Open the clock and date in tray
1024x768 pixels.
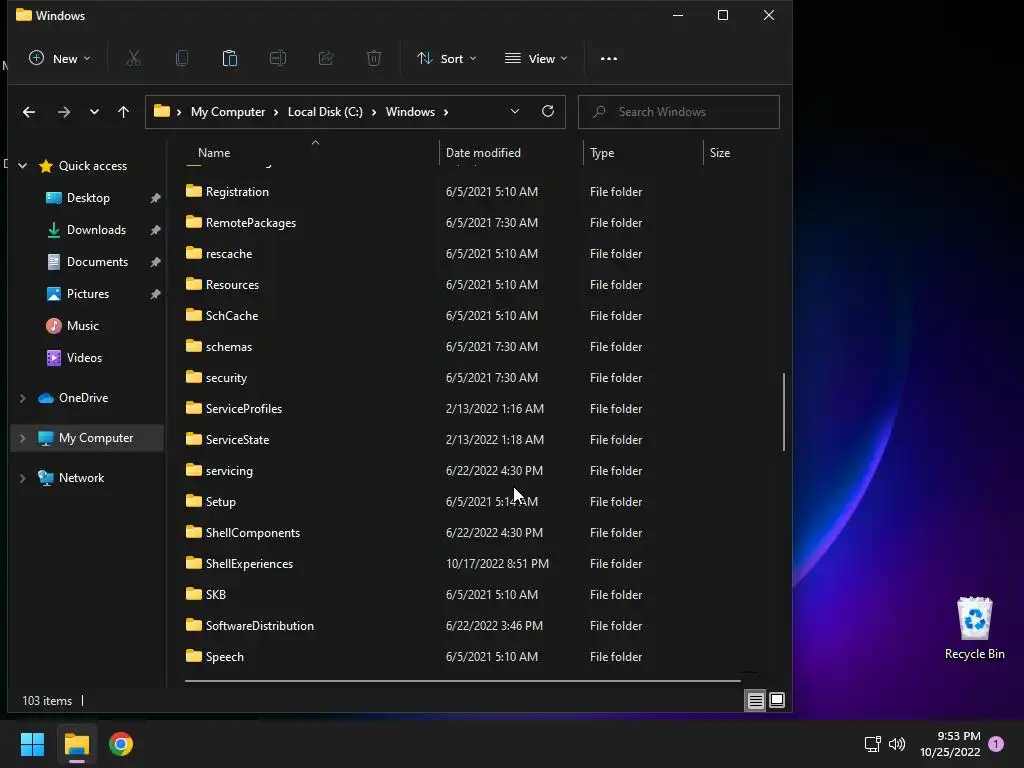(950, 744)
